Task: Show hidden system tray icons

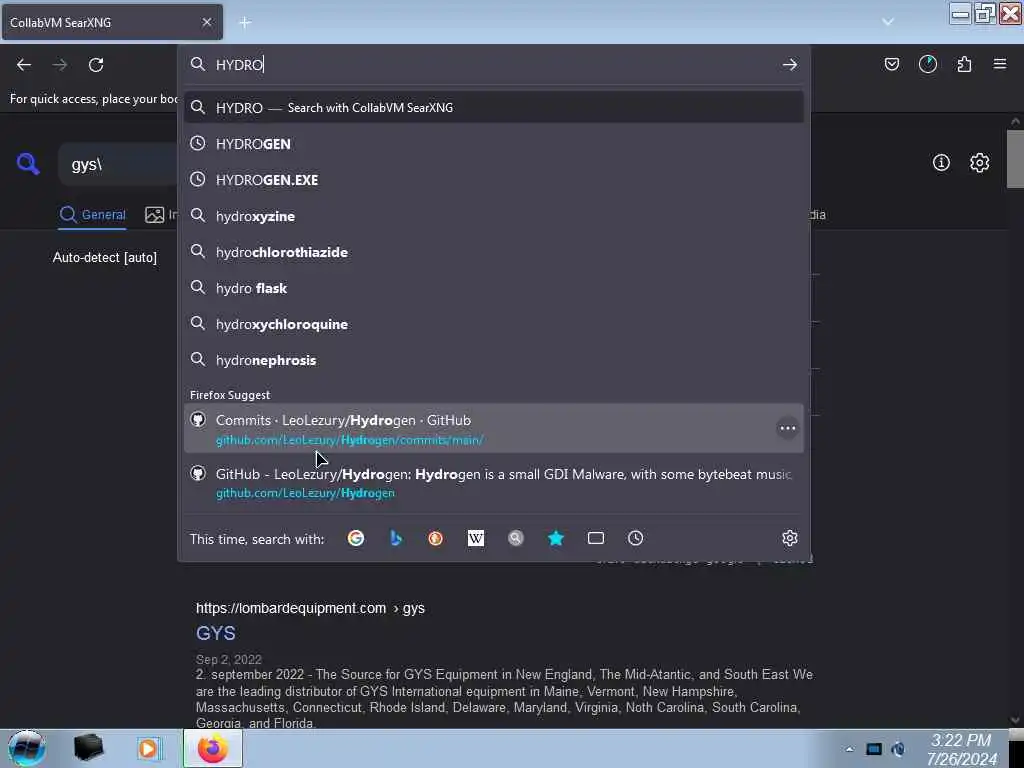Action: (x=850, y=749)
